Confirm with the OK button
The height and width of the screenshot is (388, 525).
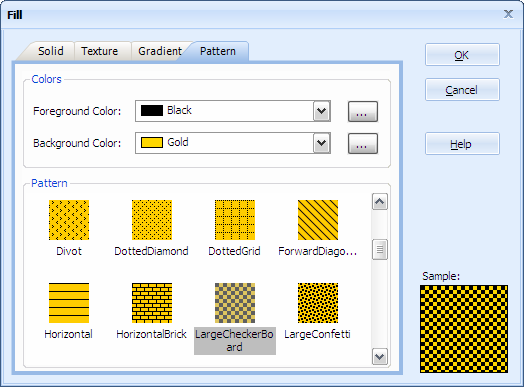(462, 55)
